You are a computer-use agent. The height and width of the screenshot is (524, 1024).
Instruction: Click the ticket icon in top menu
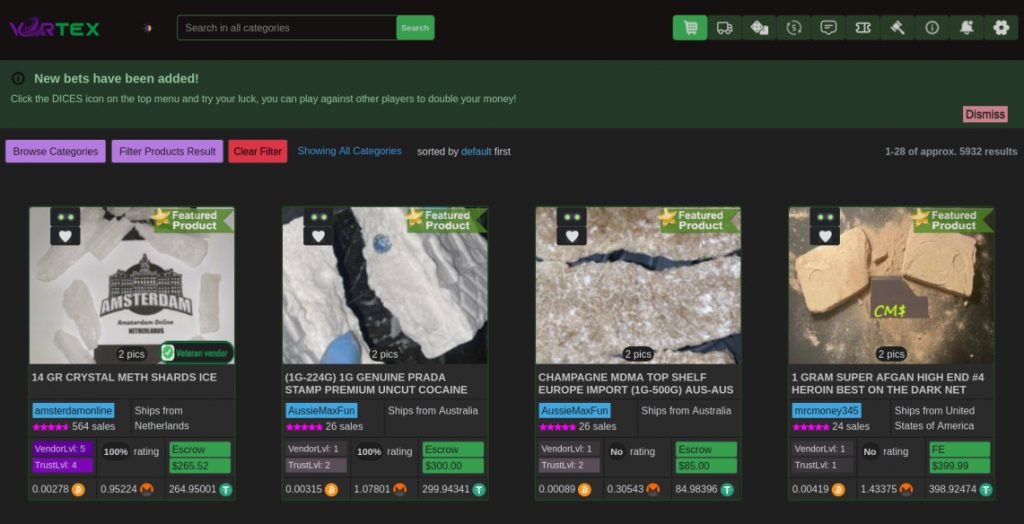coord(863,28)
